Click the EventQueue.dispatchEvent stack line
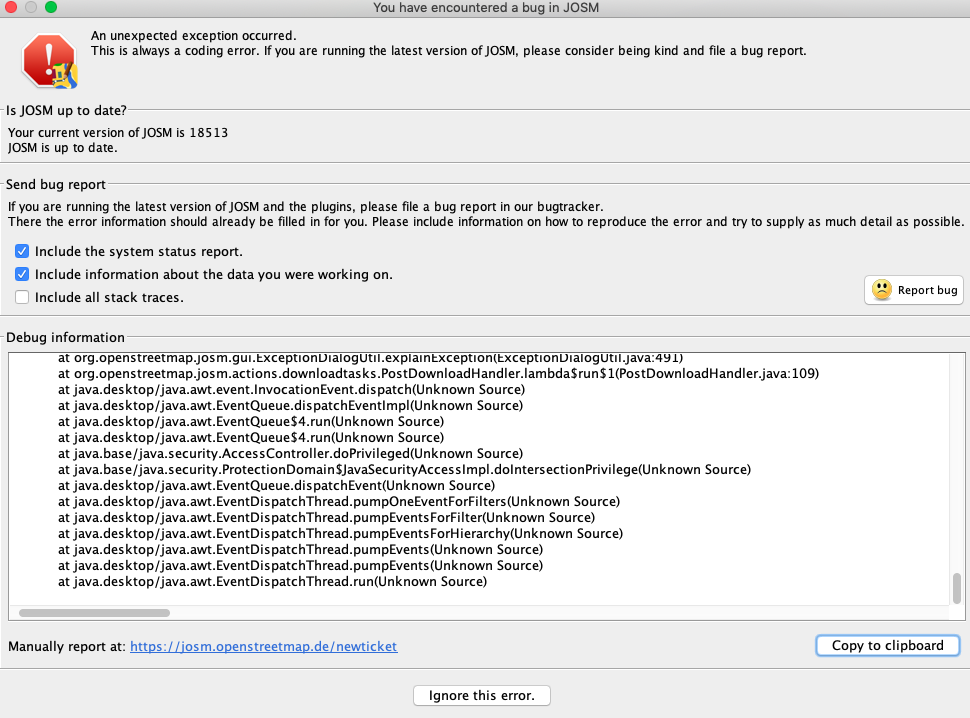This screenshot has height=718, width=970. pos(277,486)
